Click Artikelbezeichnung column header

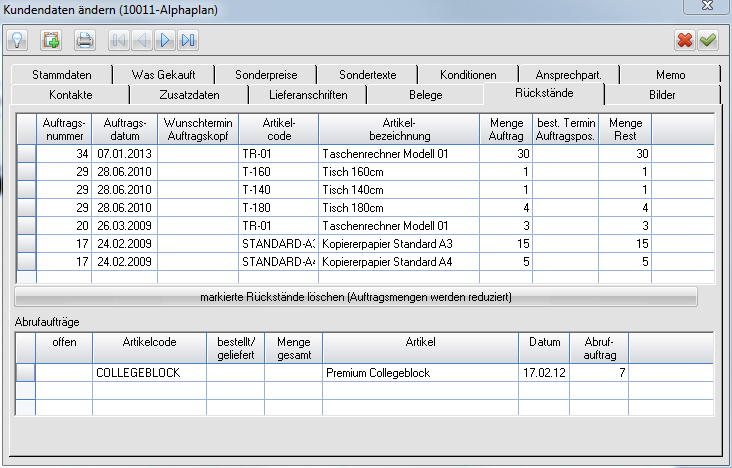pyautogui.click(x=399, y=129)
